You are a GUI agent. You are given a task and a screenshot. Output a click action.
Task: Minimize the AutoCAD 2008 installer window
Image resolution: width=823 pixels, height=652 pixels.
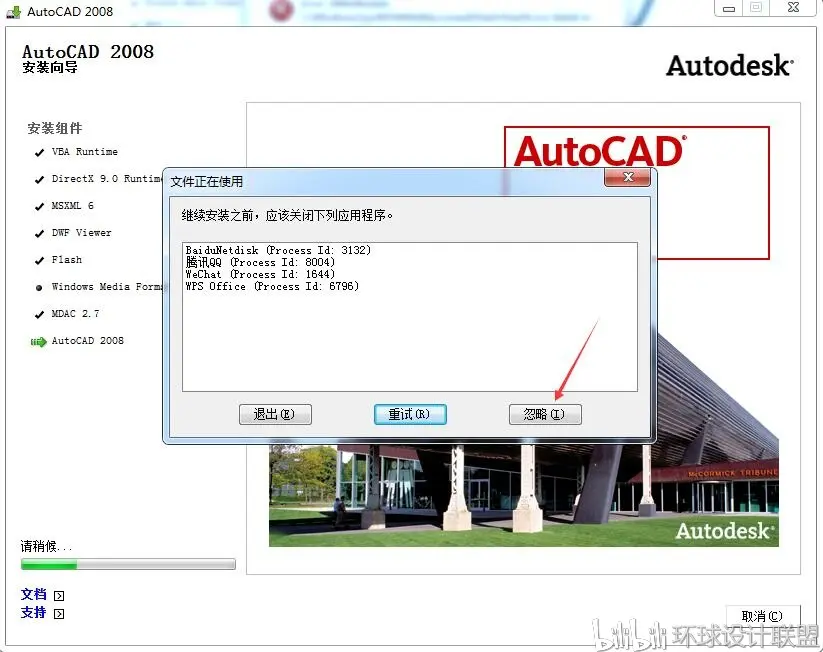pos(729,8)
